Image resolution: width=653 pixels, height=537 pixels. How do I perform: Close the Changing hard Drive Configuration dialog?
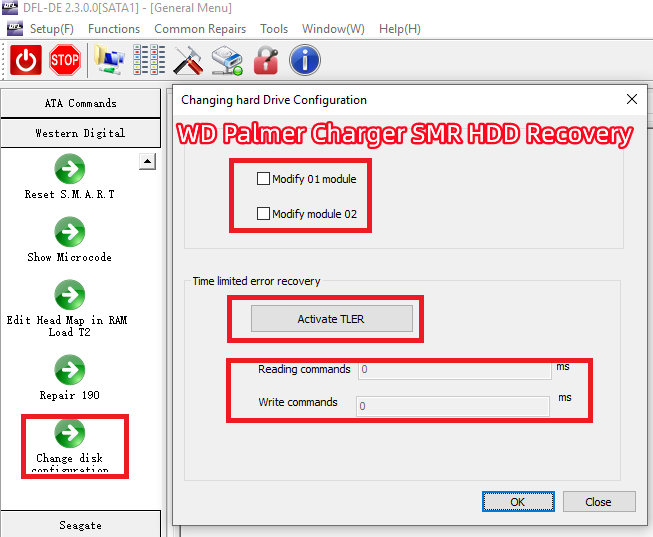(x=632, y=99)
